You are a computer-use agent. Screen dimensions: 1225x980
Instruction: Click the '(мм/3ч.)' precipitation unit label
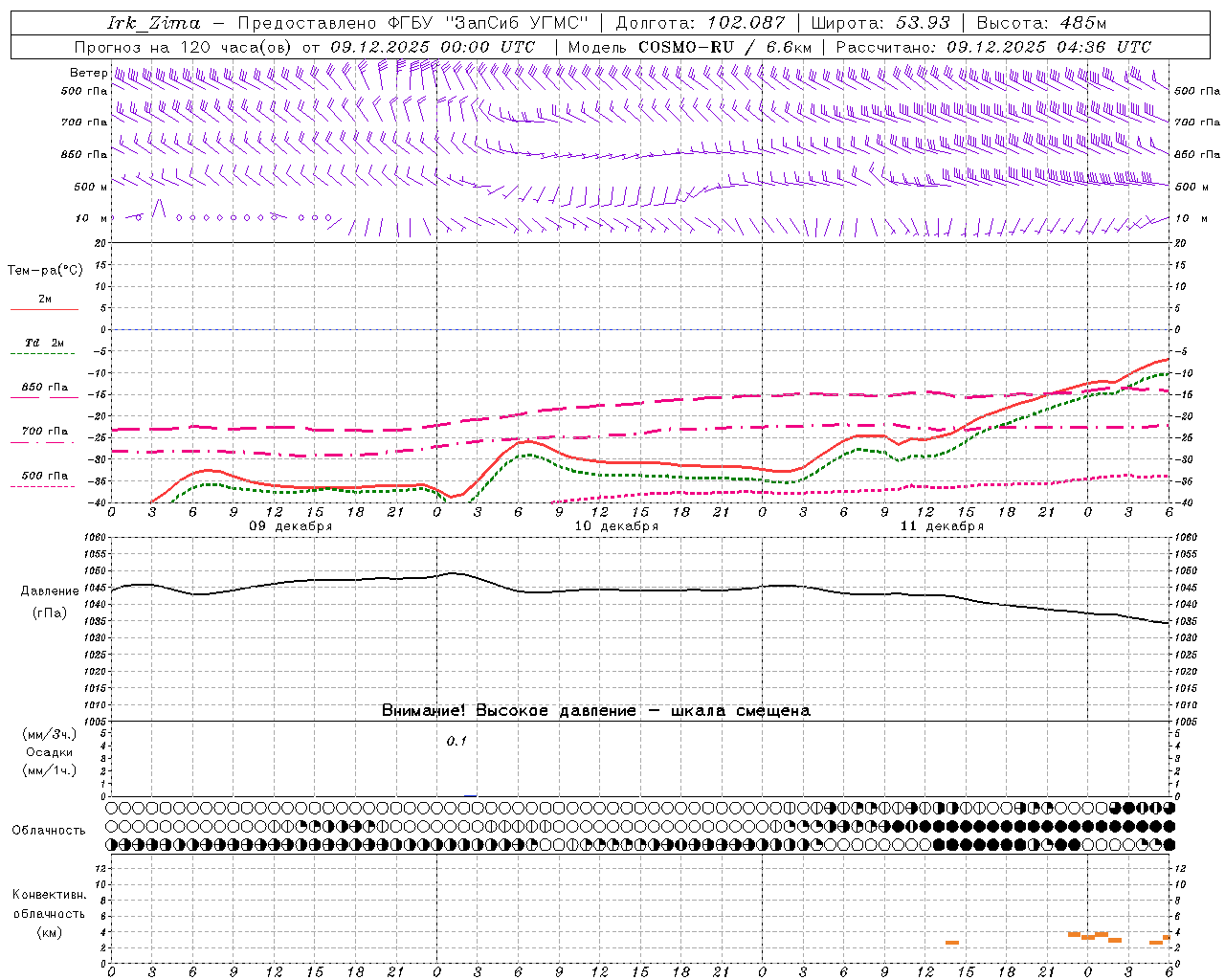click(49, 734)
